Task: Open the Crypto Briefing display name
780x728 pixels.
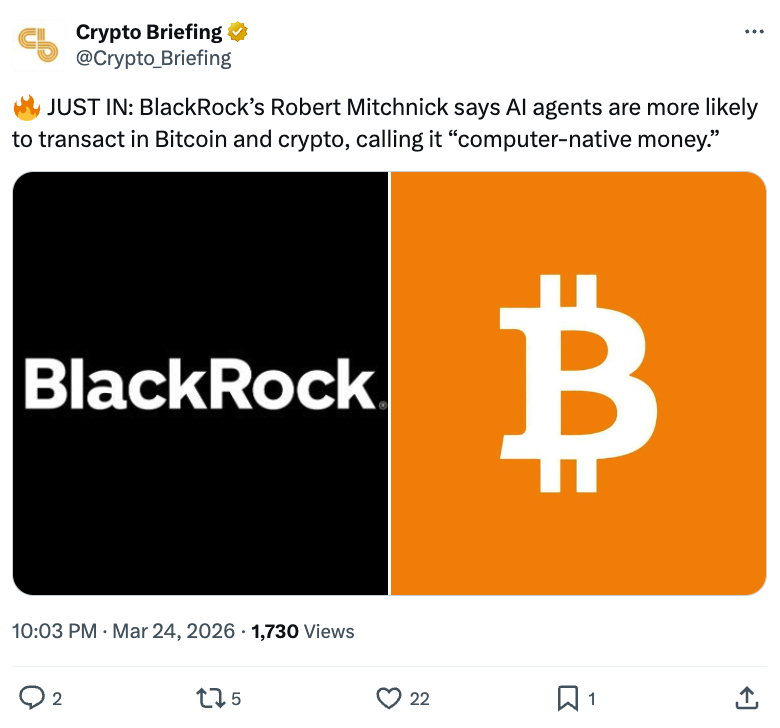Action: click(x=149, y=32)
